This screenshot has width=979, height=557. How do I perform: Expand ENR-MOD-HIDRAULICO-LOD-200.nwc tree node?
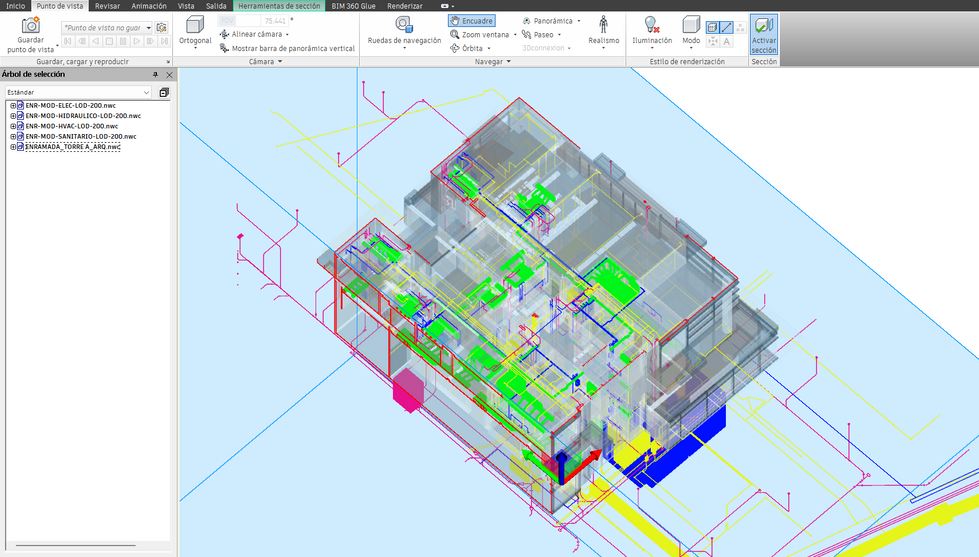(x=13, y=116)
